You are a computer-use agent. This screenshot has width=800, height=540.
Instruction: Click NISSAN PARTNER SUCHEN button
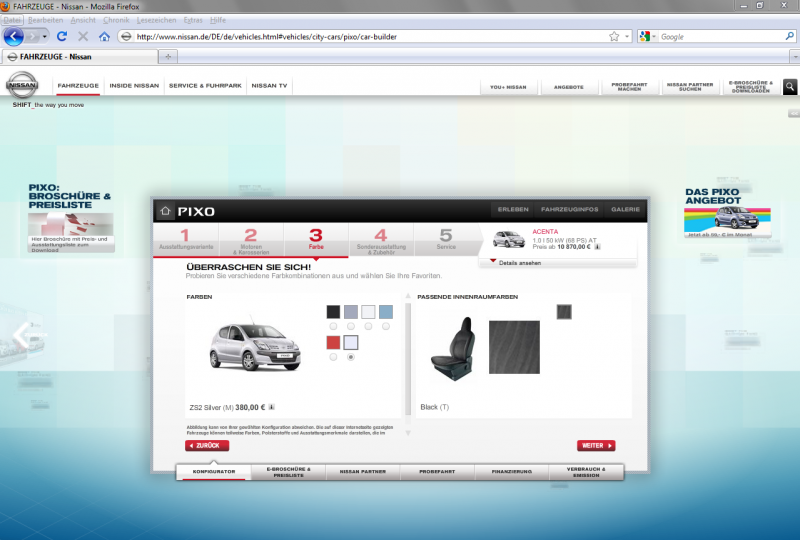(x=690, y=87)
